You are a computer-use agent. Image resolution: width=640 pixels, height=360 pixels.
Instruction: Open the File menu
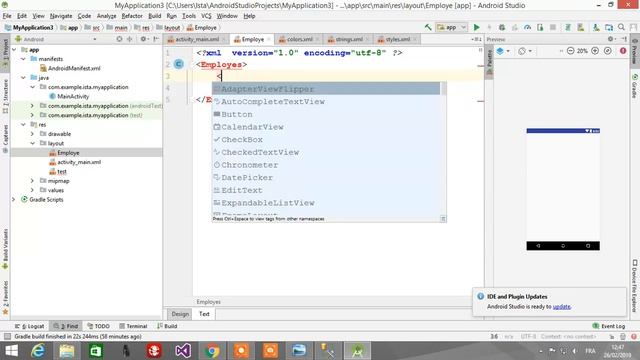pos(7,16)
